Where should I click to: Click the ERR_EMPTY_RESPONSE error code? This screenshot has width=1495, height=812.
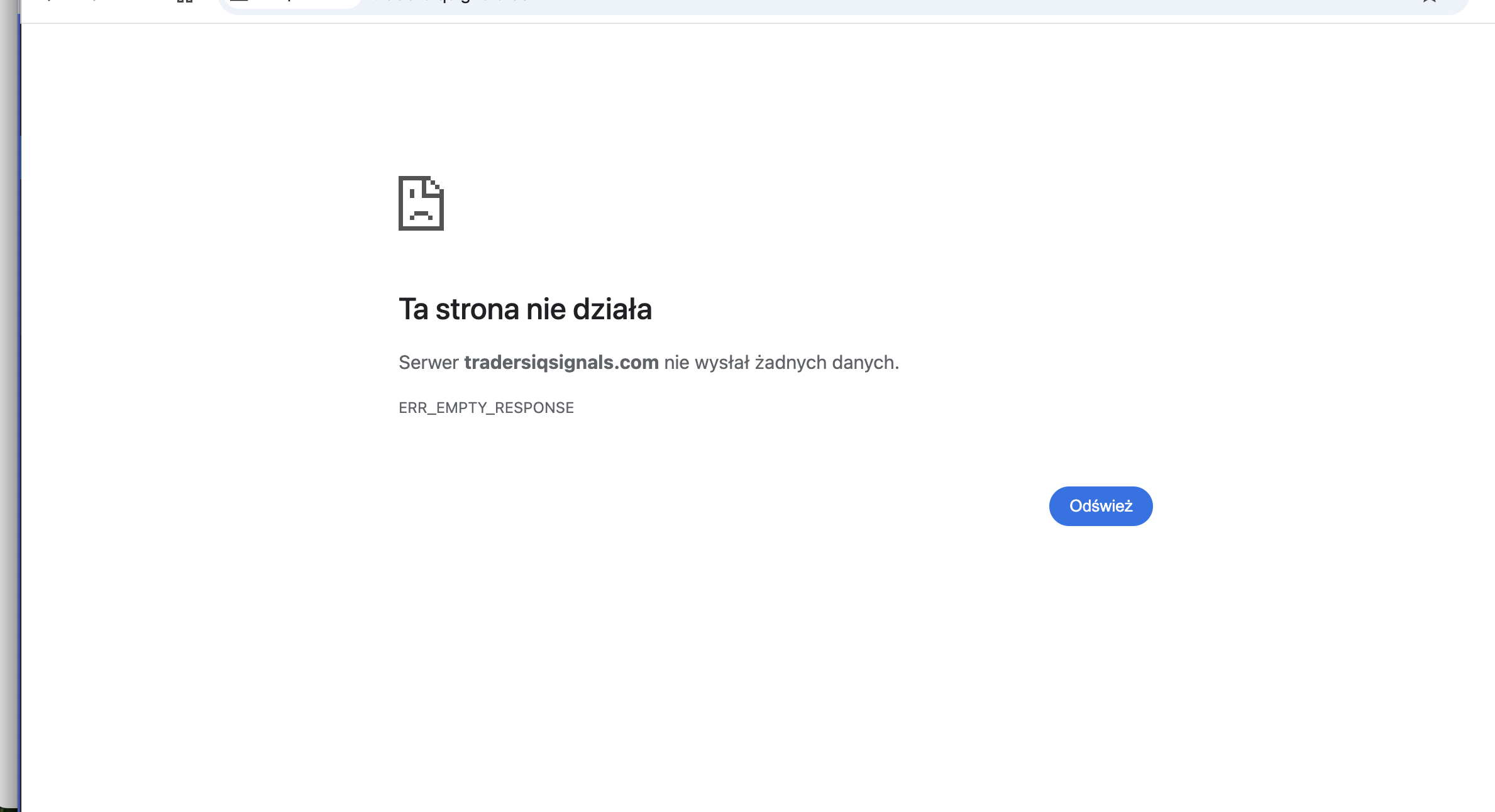click(486, 408)
